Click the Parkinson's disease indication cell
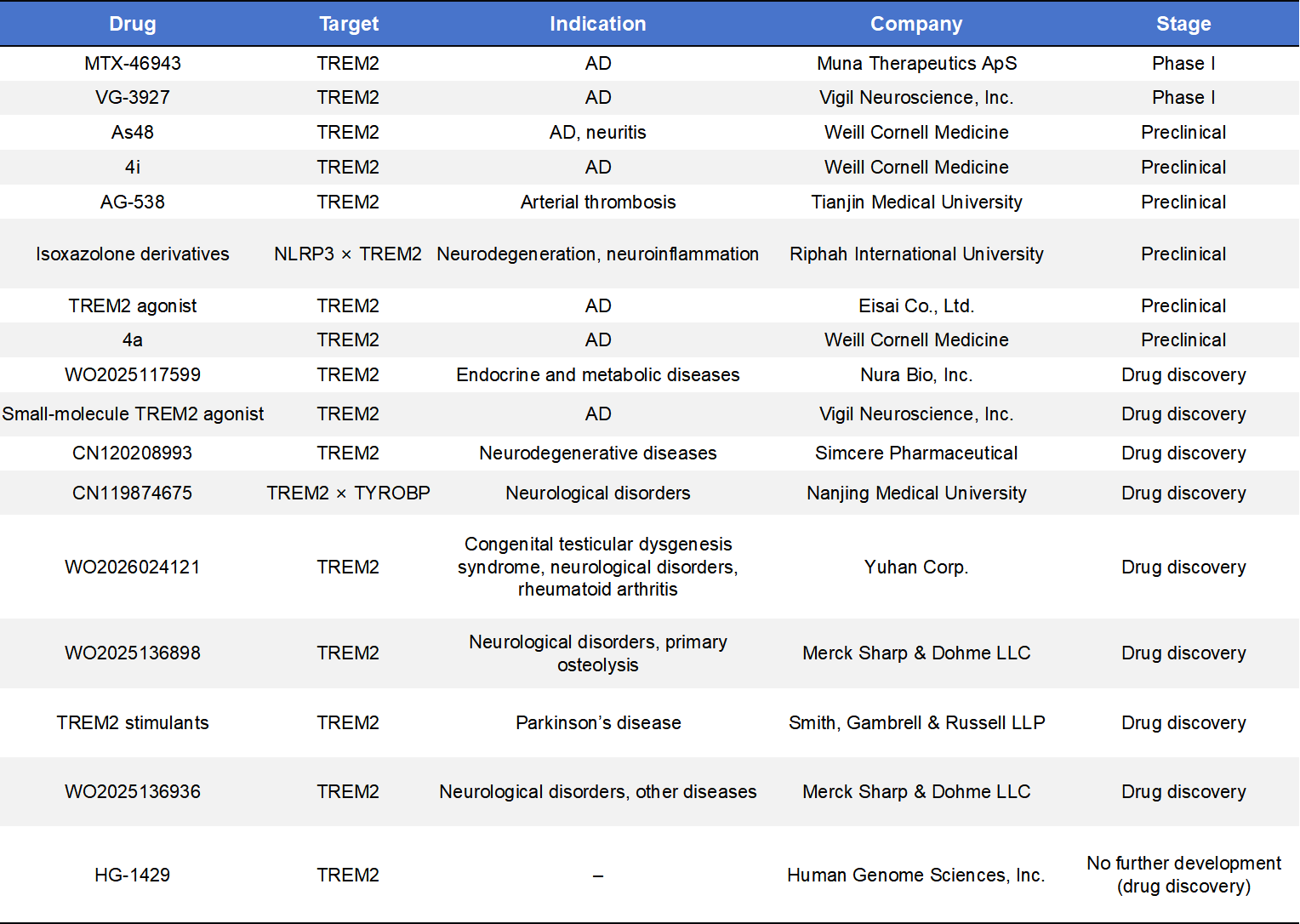The height and width of the screenshot is (924, 1300). click(x=597, y=723)
